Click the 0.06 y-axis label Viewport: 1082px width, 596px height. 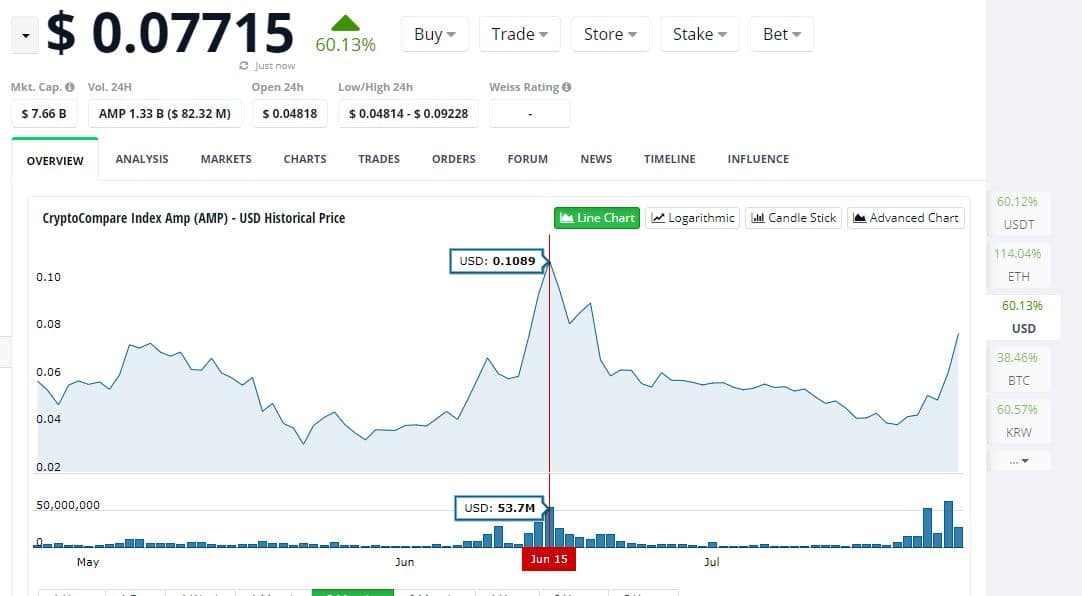[48, 372]
